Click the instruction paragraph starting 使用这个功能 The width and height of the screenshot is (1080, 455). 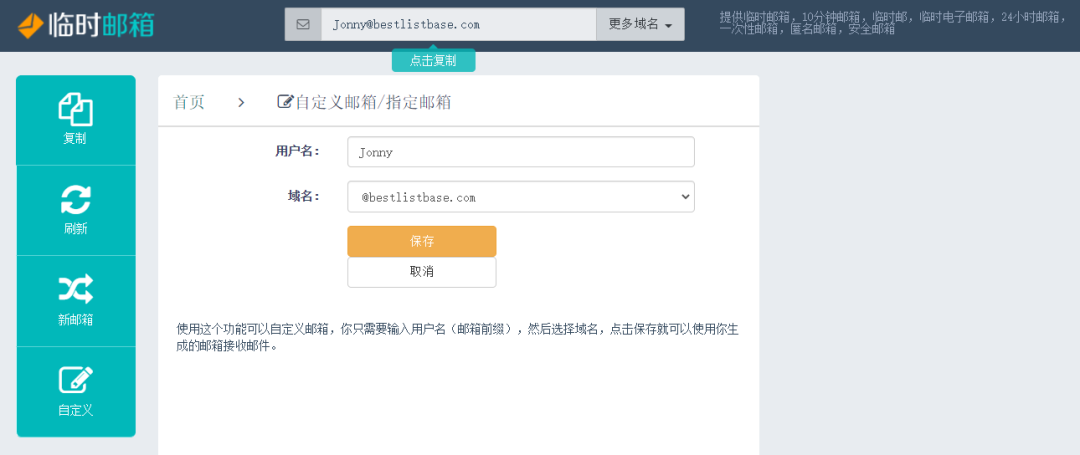(x=458, y=337)
